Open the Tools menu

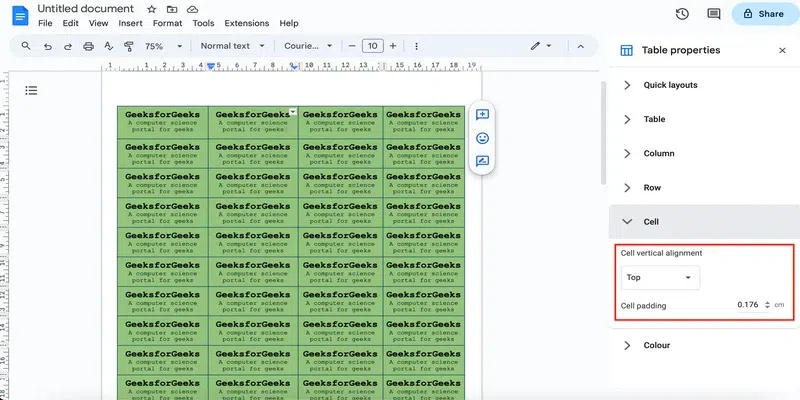(204, 23)
